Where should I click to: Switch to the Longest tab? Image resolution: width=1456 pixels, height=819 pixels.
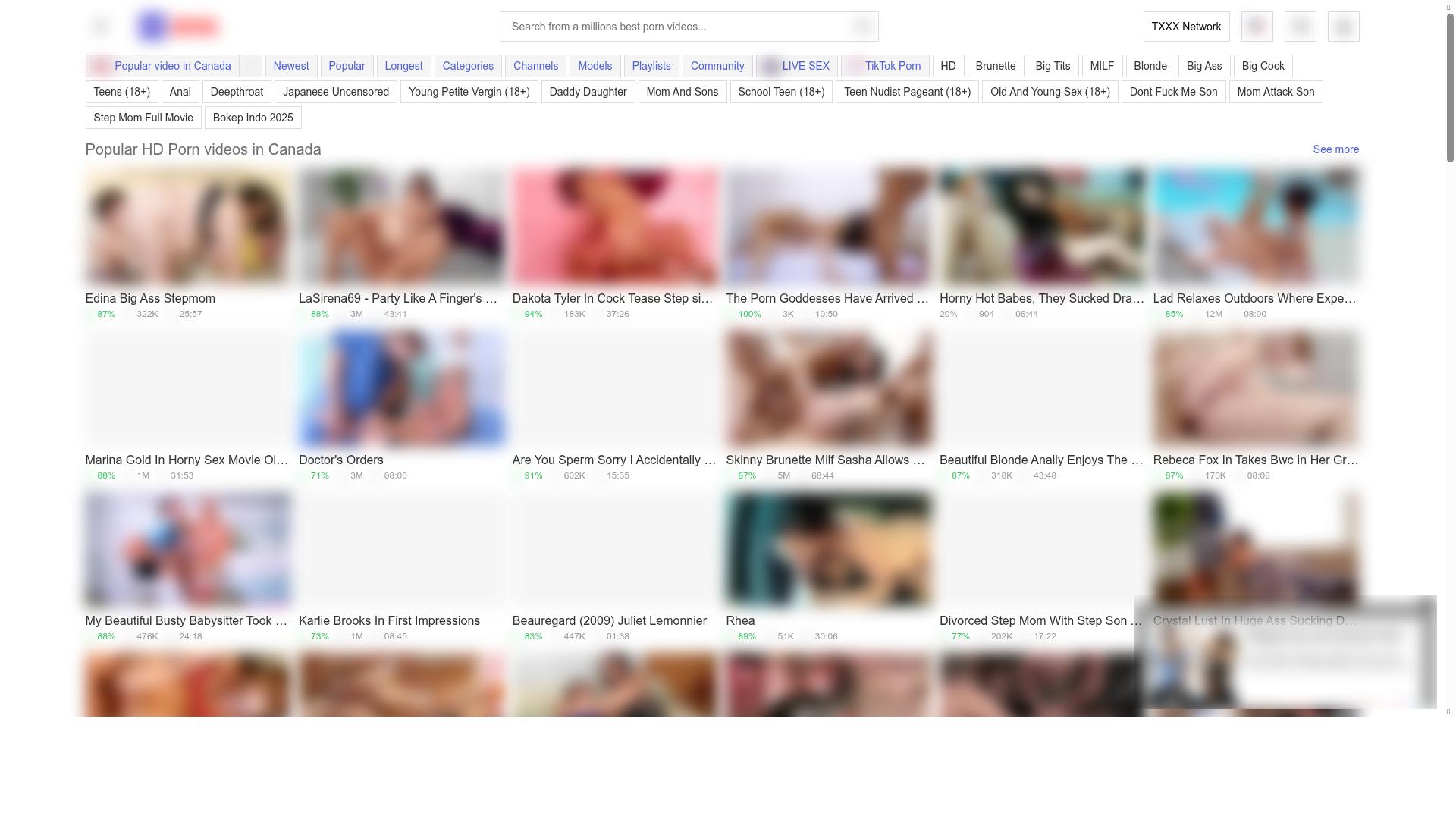[x=403, y=66]
